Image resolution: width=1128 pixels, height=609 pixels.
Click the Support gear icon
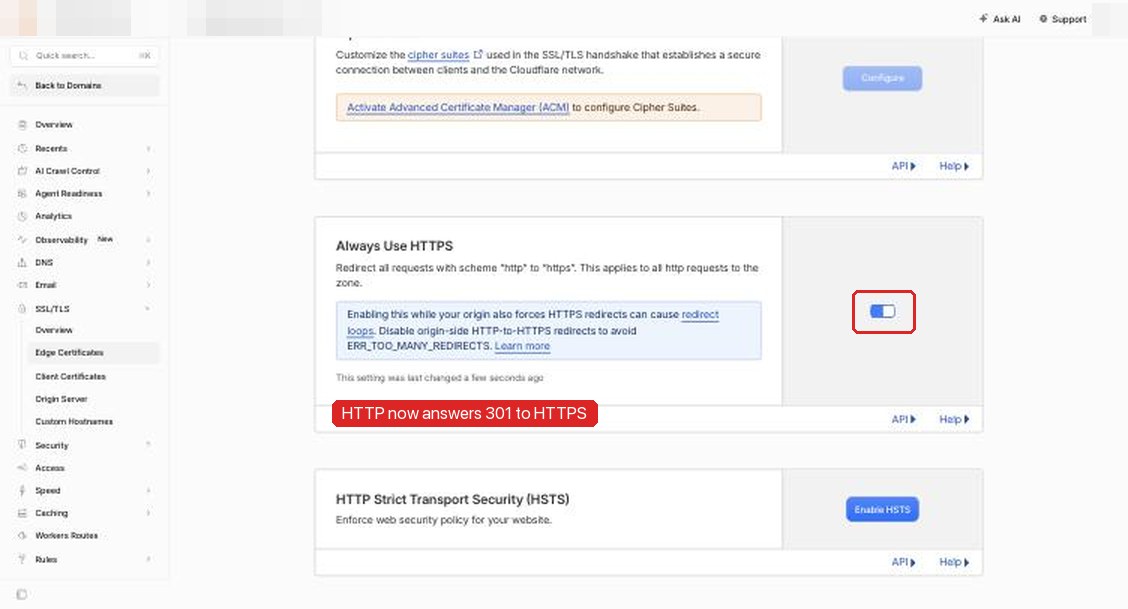[1042, 19]
